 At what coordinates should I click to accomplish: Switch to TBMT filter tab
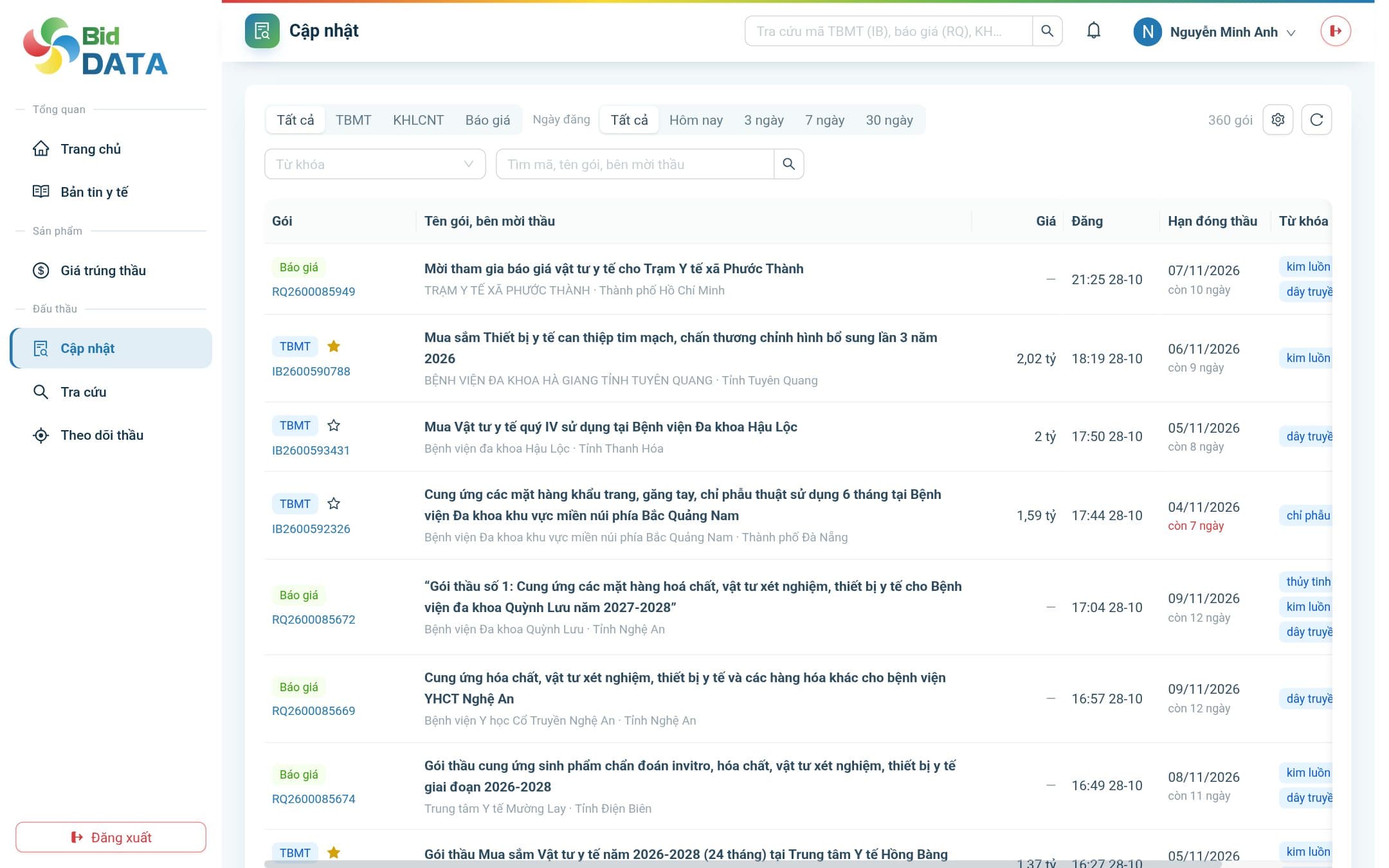353,120
